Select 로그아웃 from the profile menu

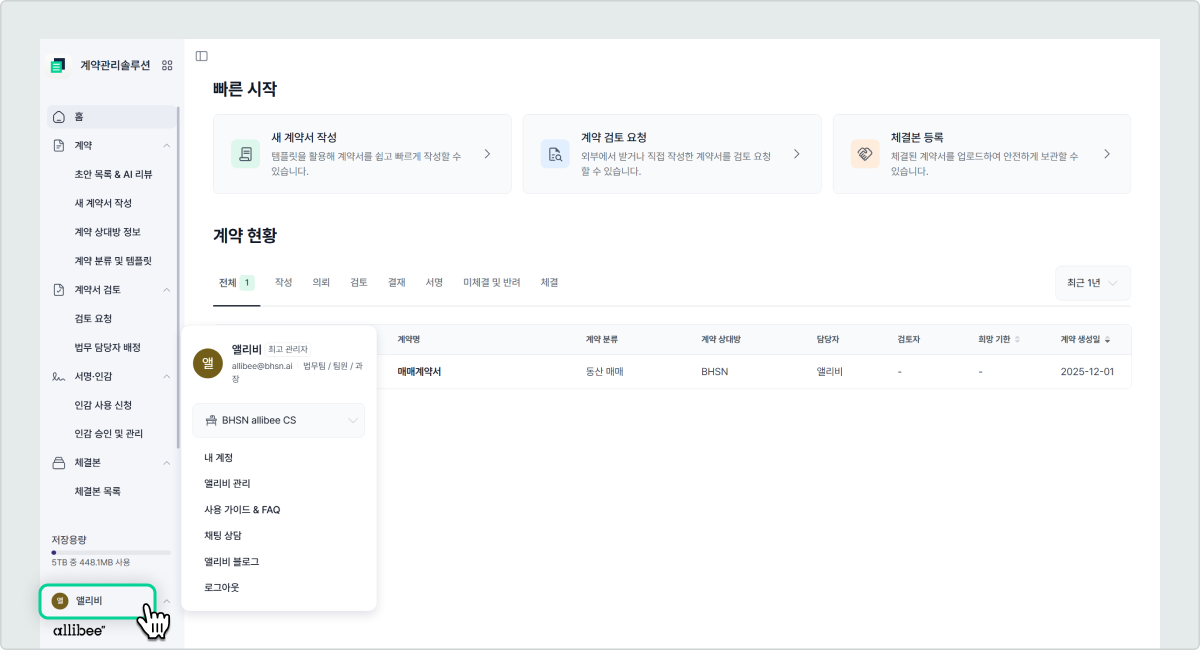pyautogui.click(x=222, y=587)
